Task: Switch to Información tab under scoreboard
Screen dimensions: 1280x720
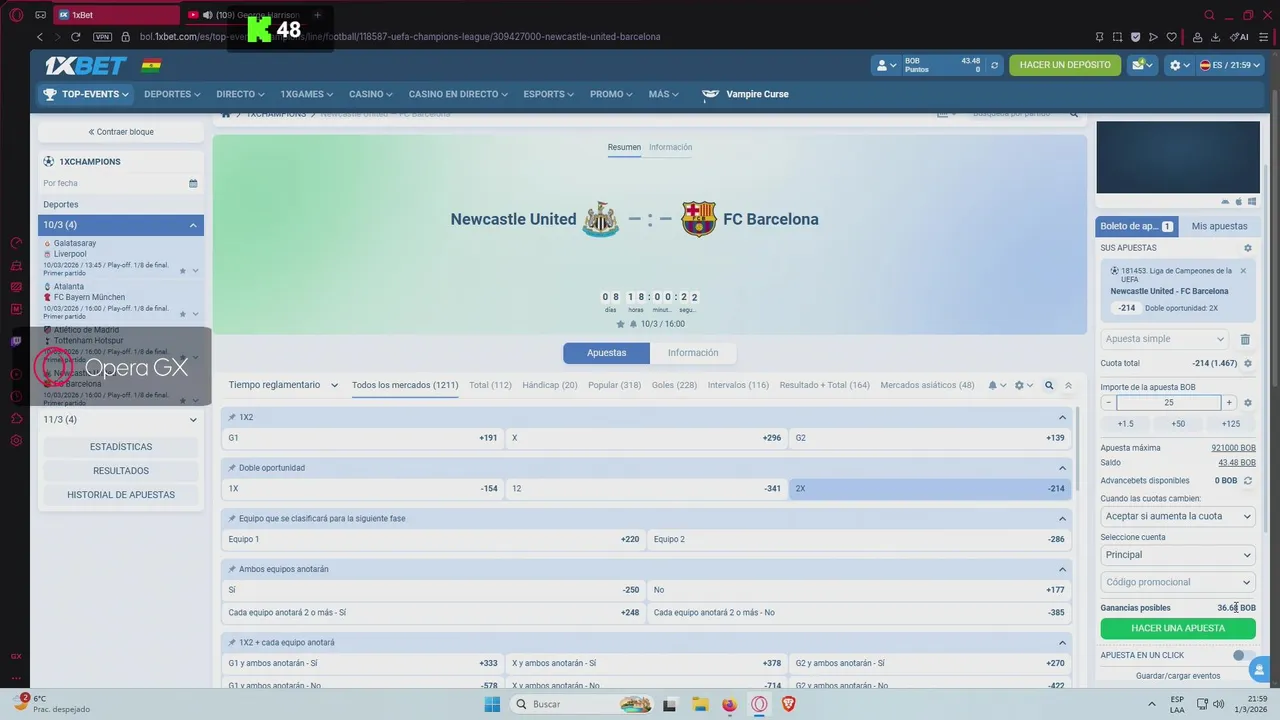Action: [693, 353]
